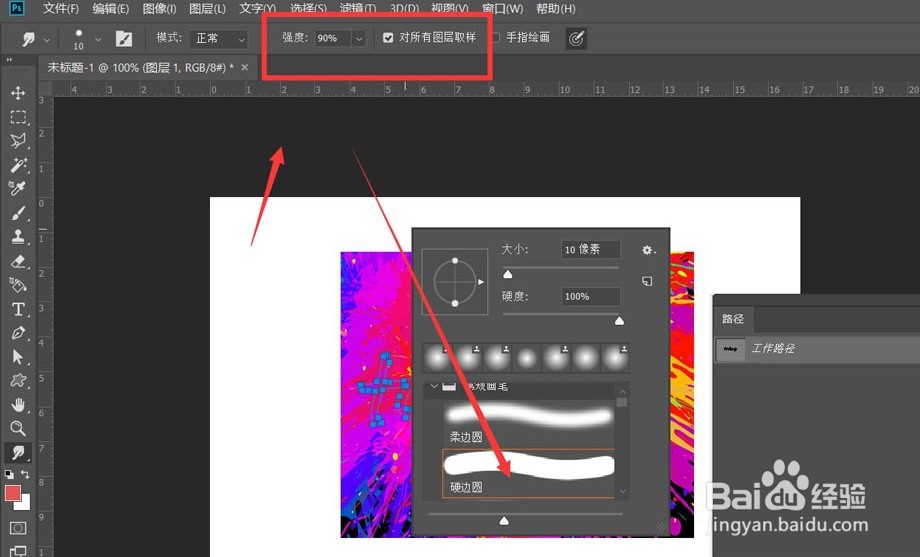The height and width of the screenshot is (557, 920).
Task: Open the 图层(L) menu
Action: coord(207,9)
